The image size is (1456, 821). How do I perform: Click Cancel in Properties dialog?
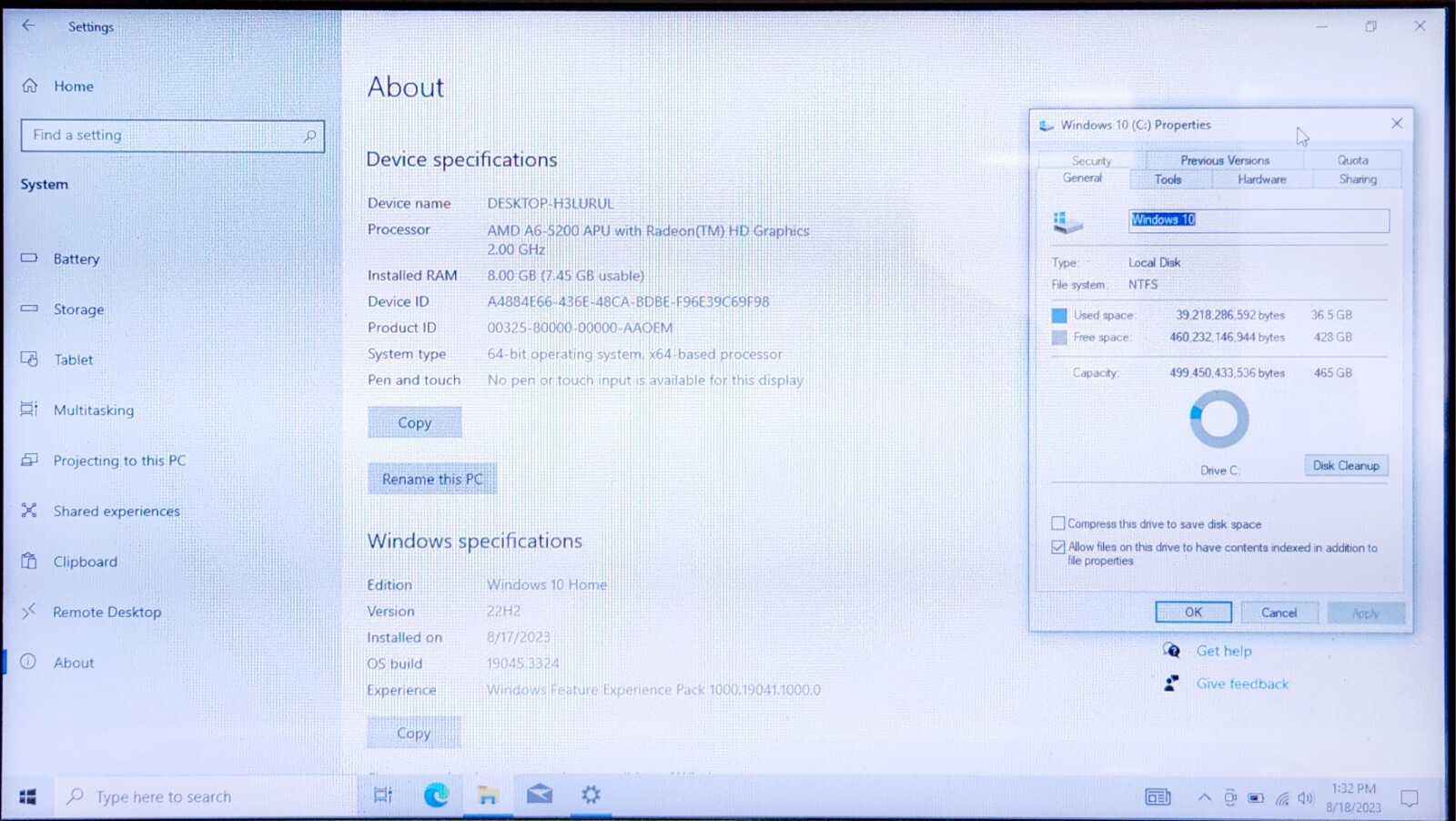coord(1279,613)
